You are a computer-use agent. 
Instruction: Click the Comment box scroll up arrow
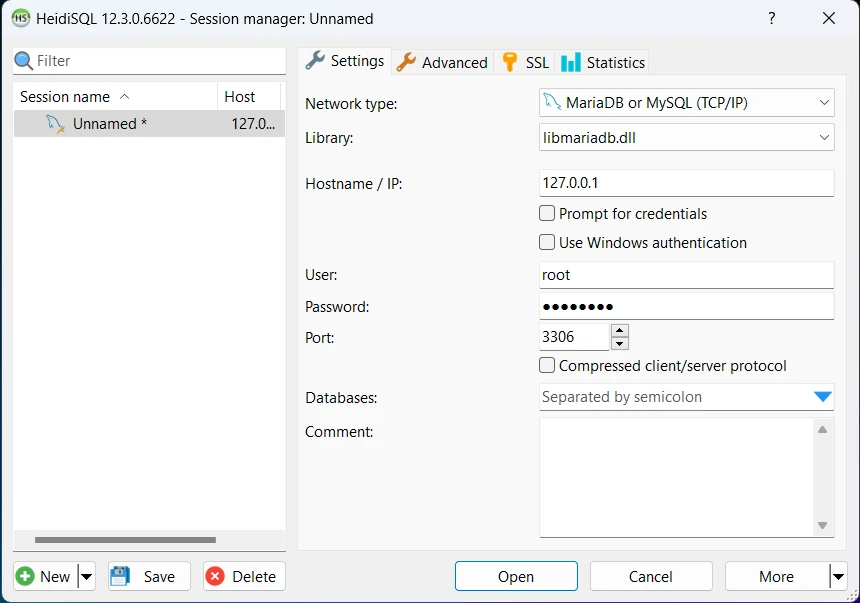point(822,430)
